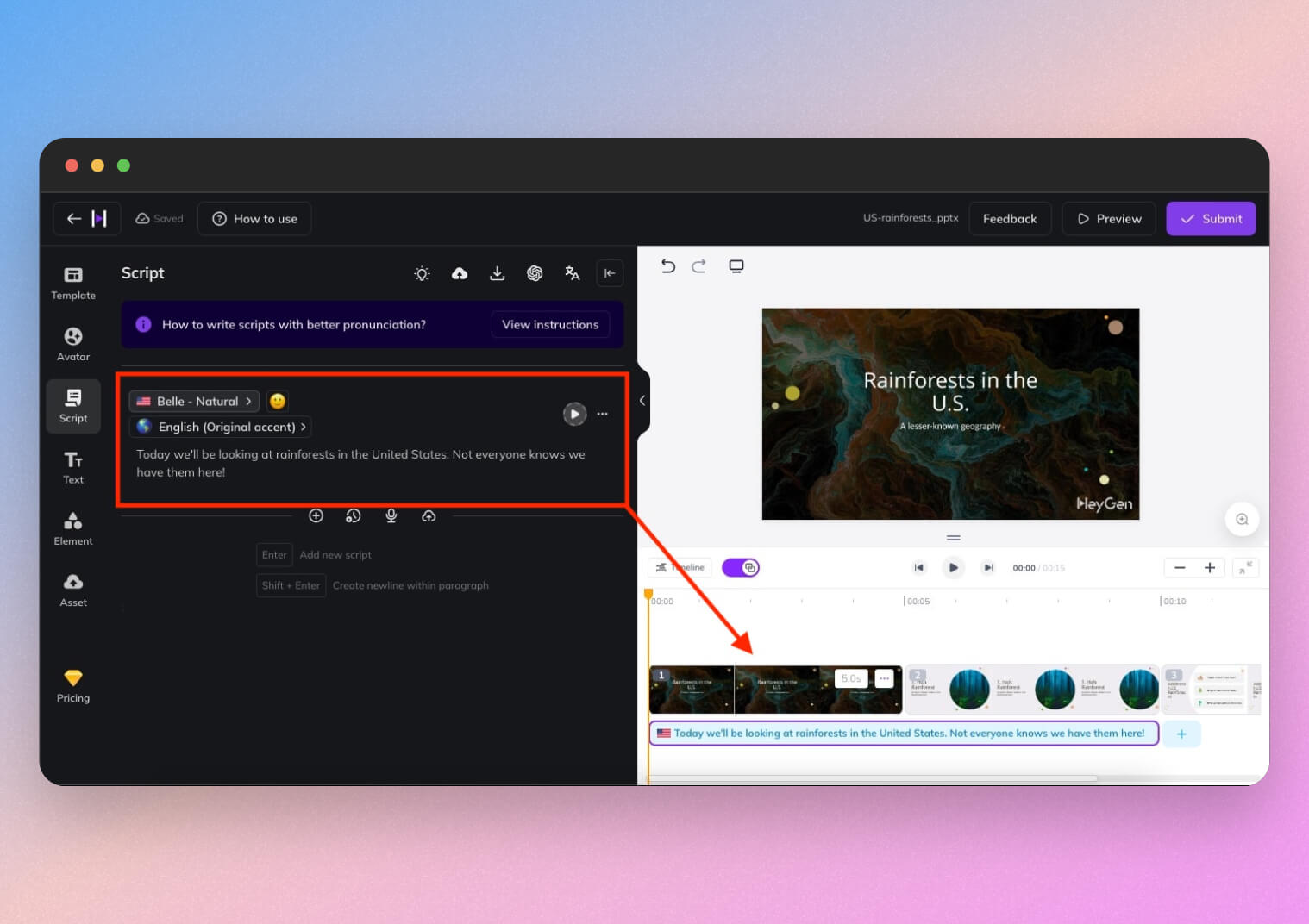
Task: Click the minus zoom-out control in the timeline
Action: 1180,567
